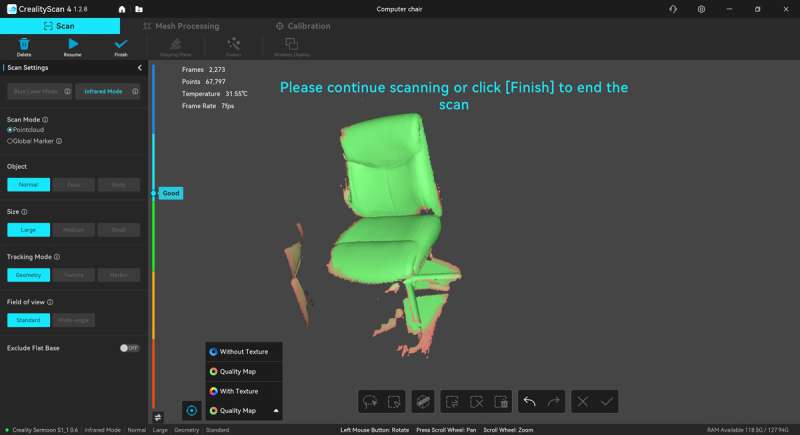Toggle the Exclude Flat Base switch
Viewport: 800px width, 435px height.
pyautogui.click(x=129, y=348)
